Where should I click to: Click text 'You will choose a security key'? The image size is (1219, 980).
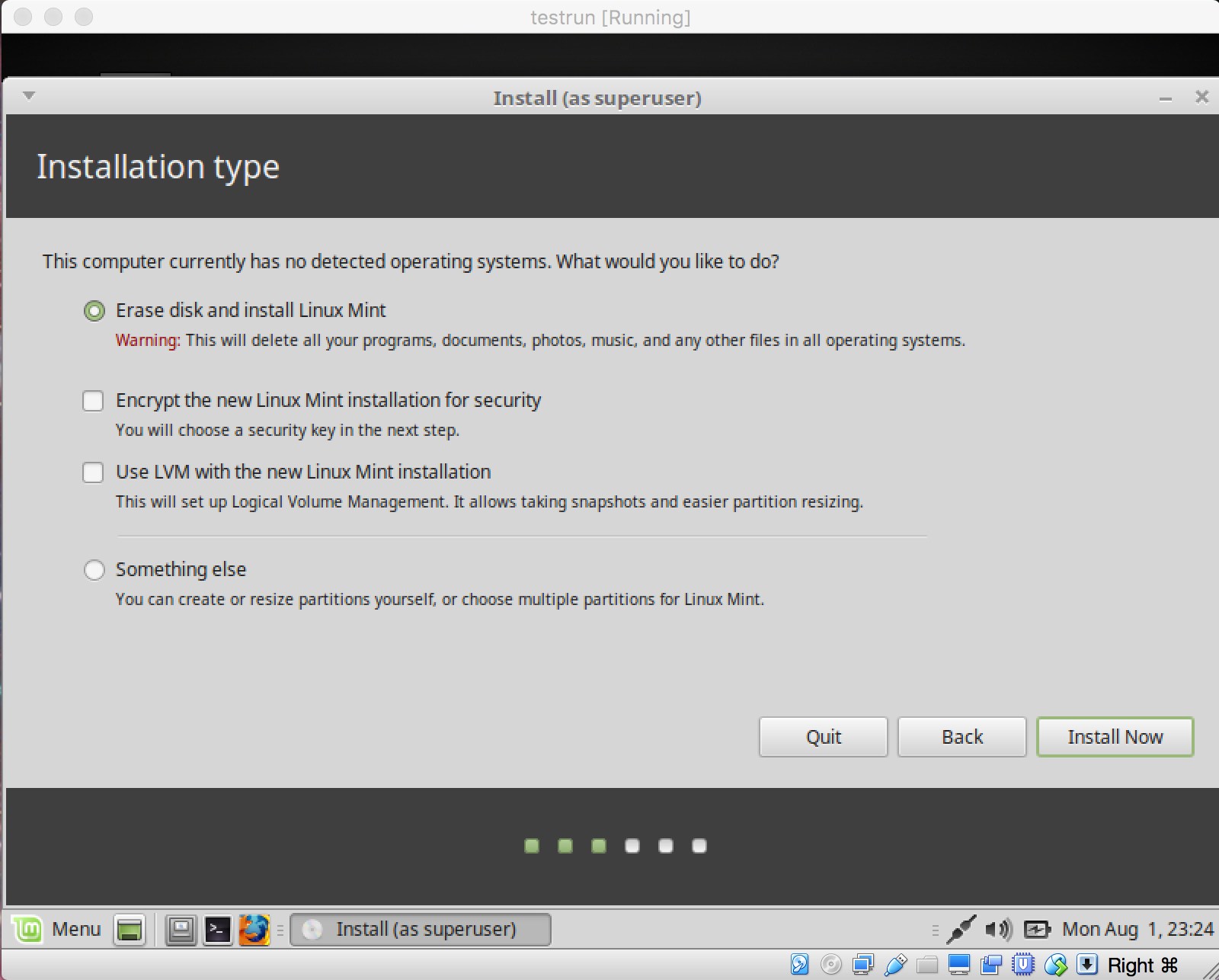[288, 431]
